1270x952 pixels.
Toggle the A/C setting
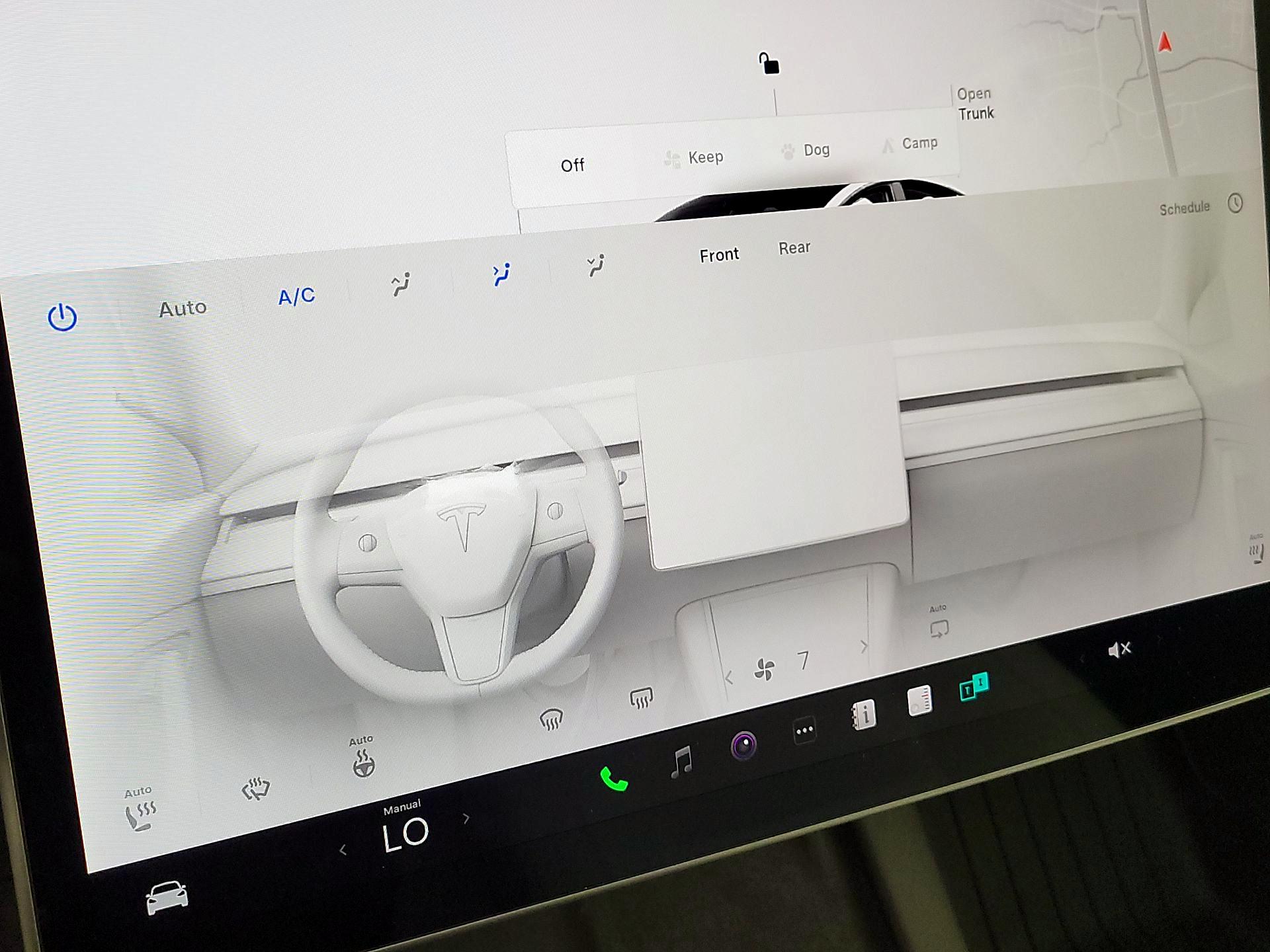(296, 296)
